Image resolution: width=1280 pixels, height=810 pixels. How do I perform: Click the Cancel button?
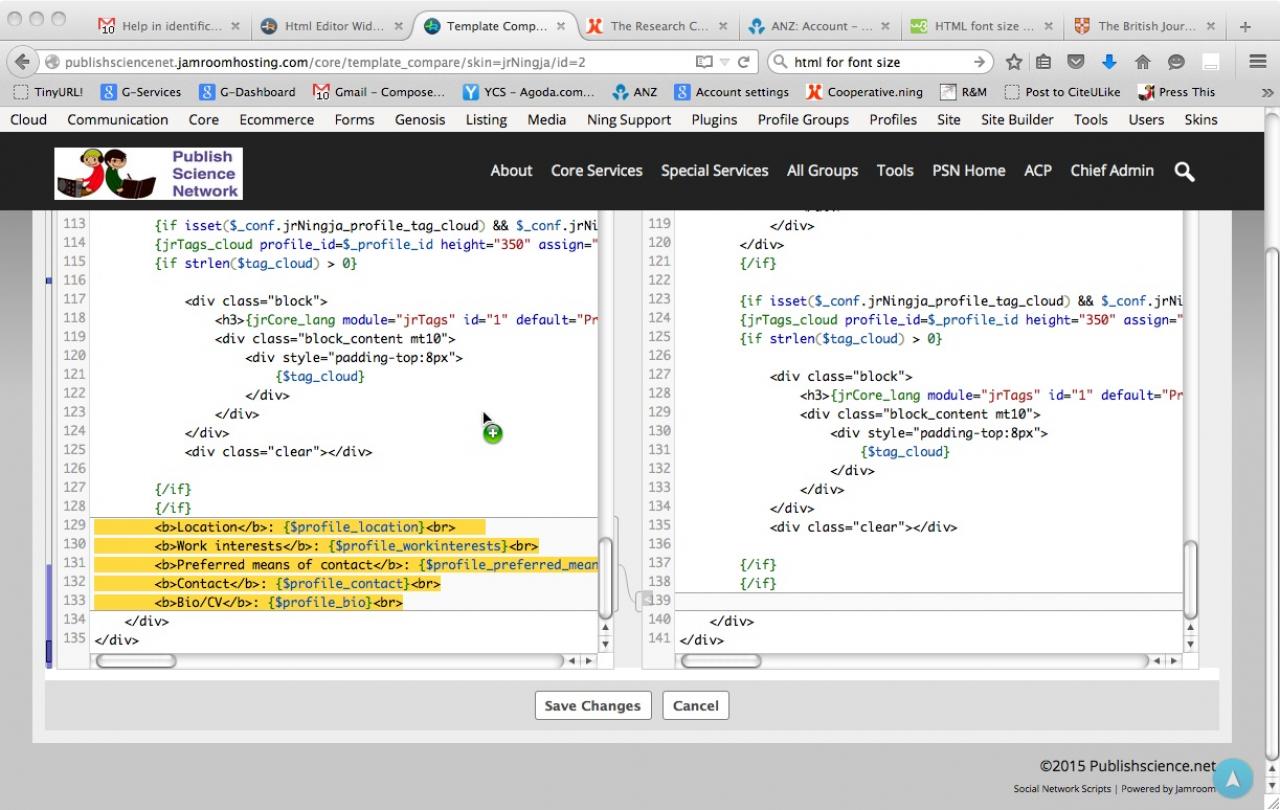click(695, 706)
